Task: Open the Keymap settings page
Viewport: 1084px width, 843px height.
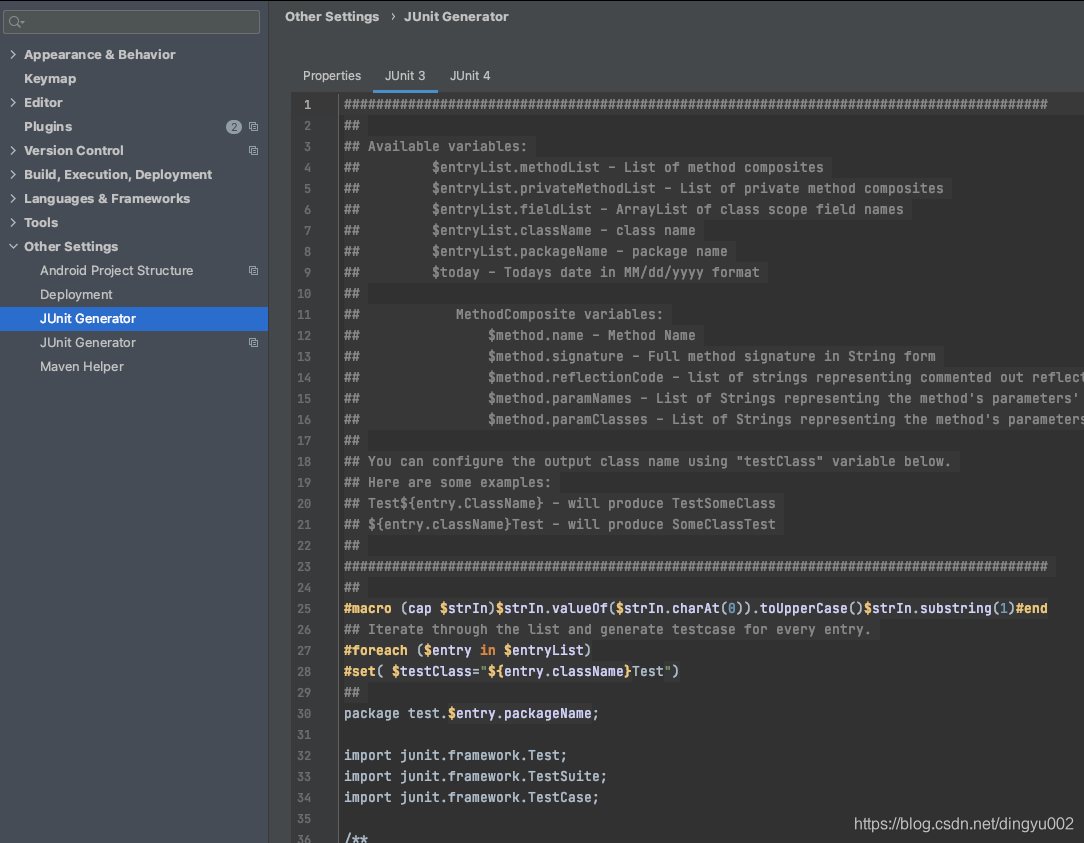Action: pos(50,78)
